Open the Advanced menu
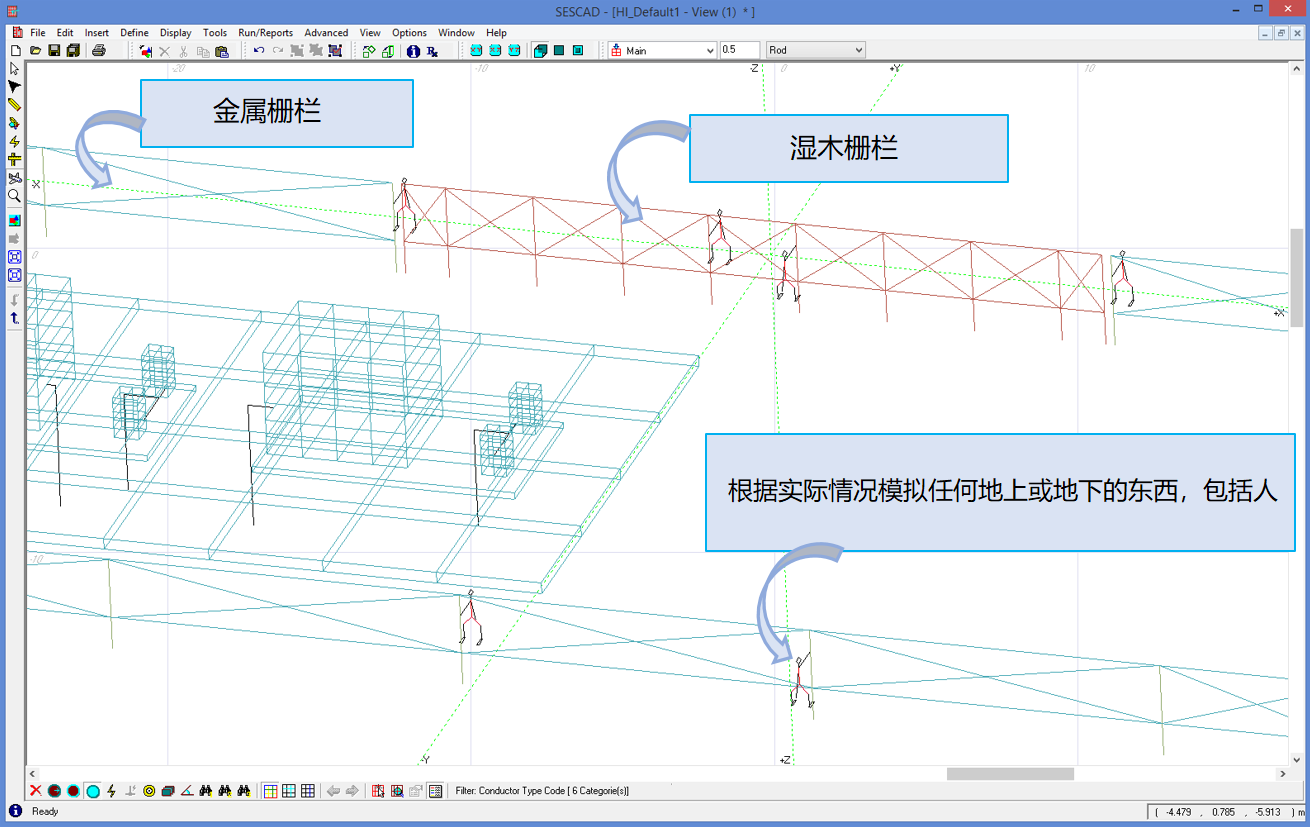This screenshot has width=1310, height=827. (x=326, y=33)
